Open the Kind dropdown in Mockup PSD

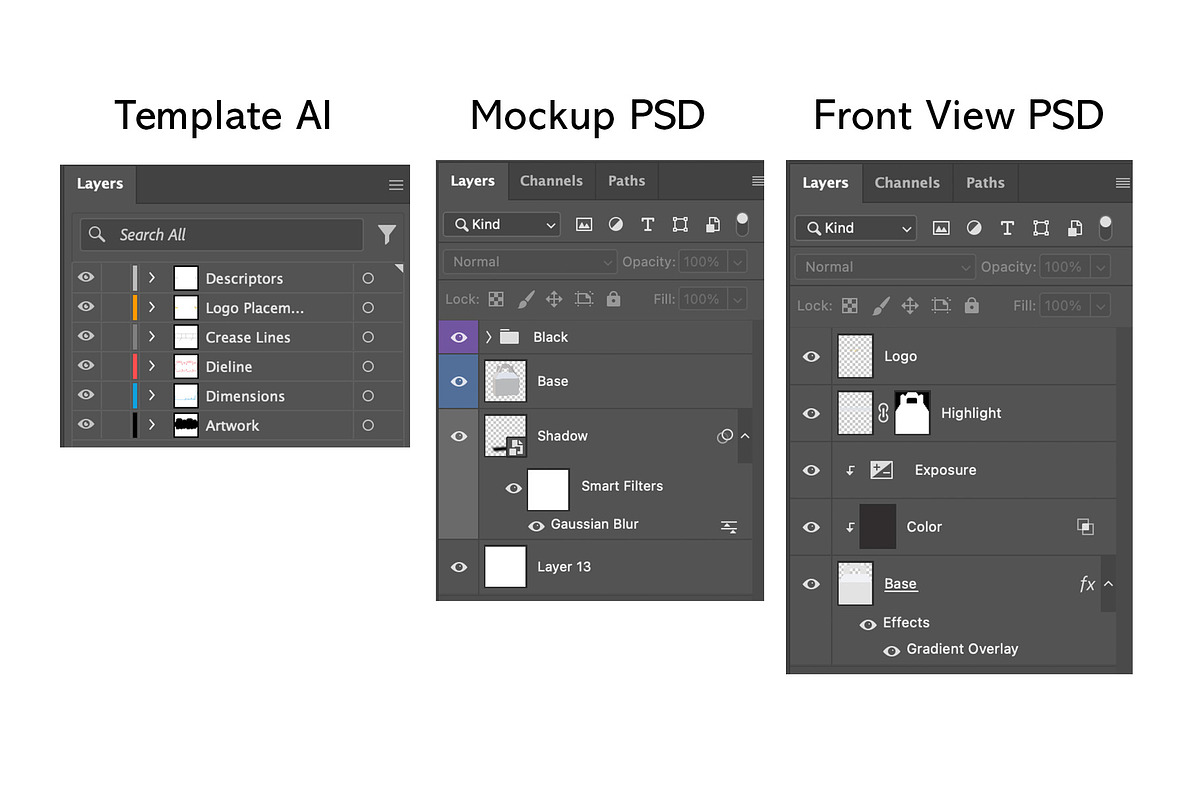[x=503, y=225]
